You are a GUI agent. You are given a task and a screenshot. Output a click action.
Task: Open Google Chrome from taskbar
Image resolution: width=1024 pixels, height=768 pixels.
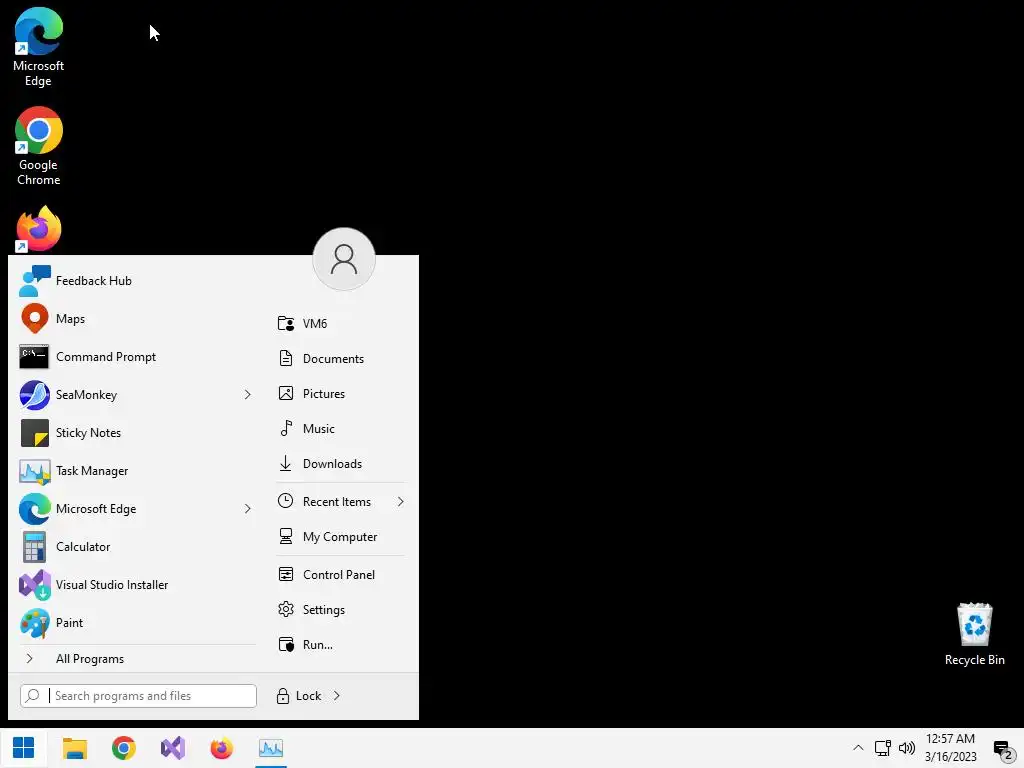click(x=123, y=748)
